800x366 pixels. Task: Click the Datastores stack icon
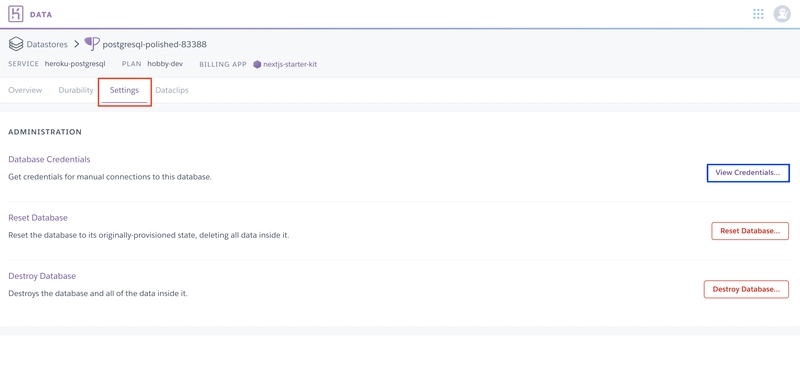(x=16, y=44)
